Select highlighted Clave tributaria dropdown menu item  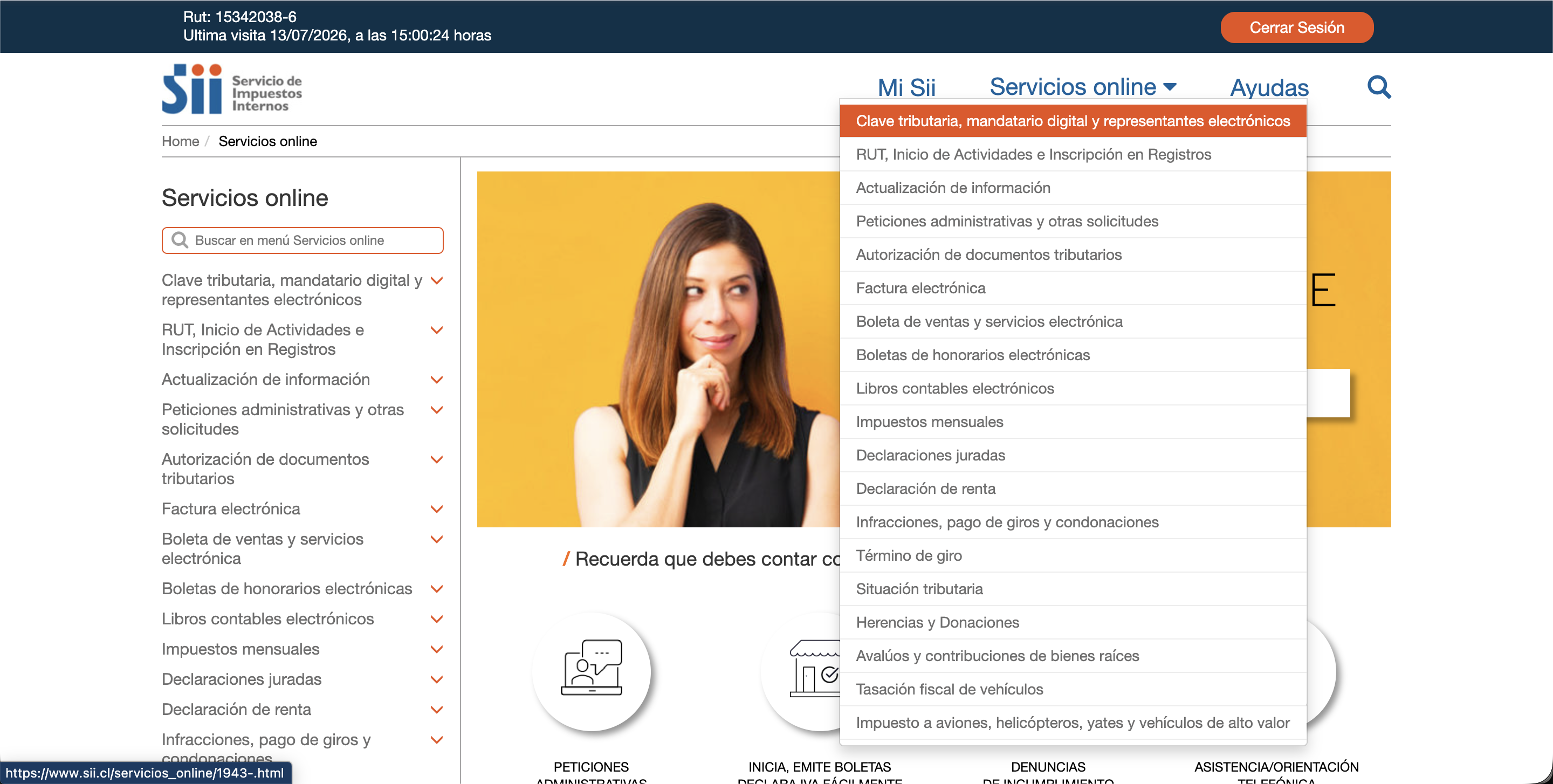coord(1073,121)
